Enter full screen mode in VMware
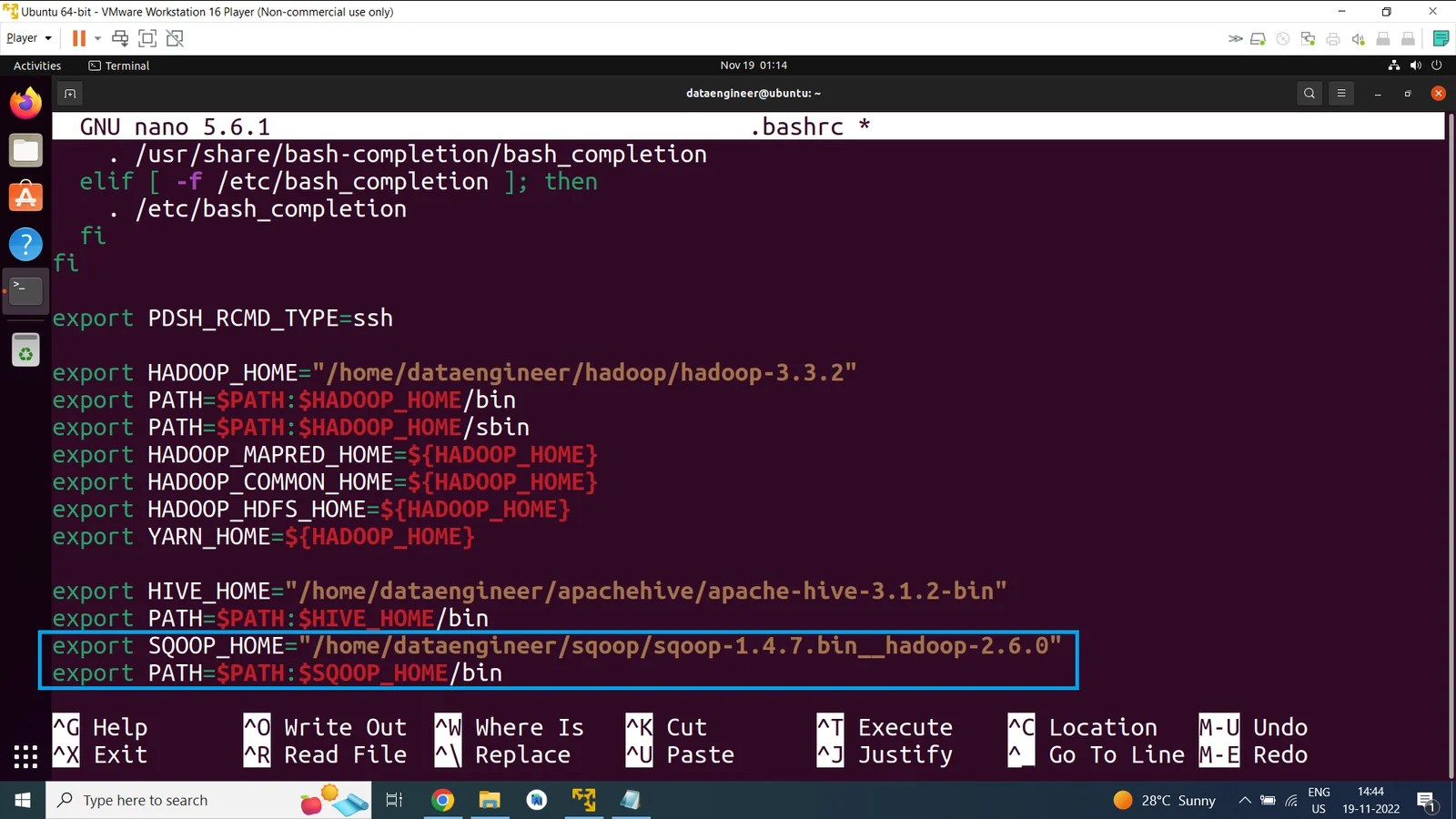Viewport: 1456px width, 819px height. click(x=147, y=37)
